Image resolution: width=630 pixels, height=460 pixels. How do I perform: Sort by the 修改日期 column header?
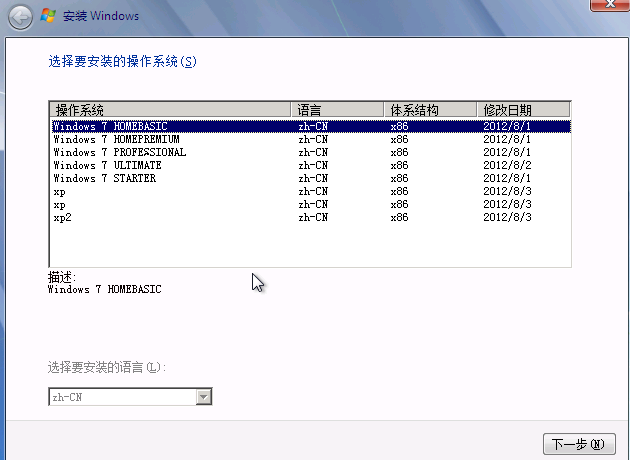click(x=523, y=110)
